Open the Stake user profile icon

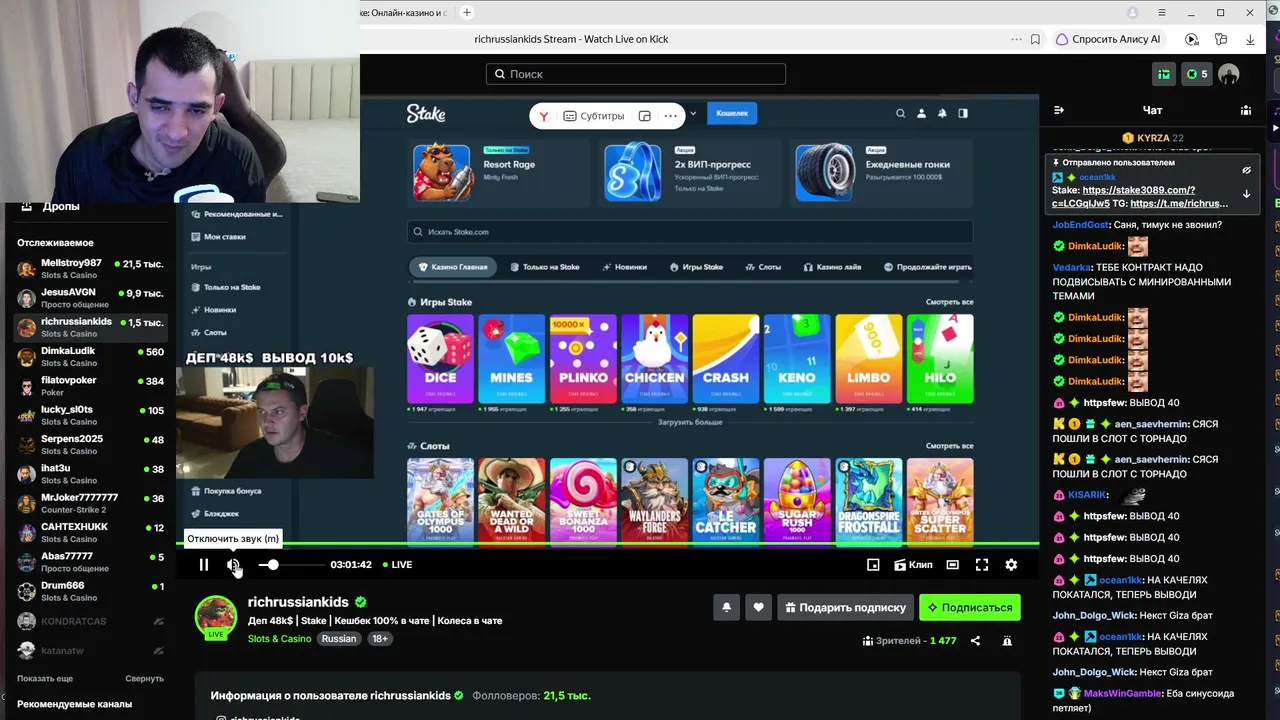(921, 114)
